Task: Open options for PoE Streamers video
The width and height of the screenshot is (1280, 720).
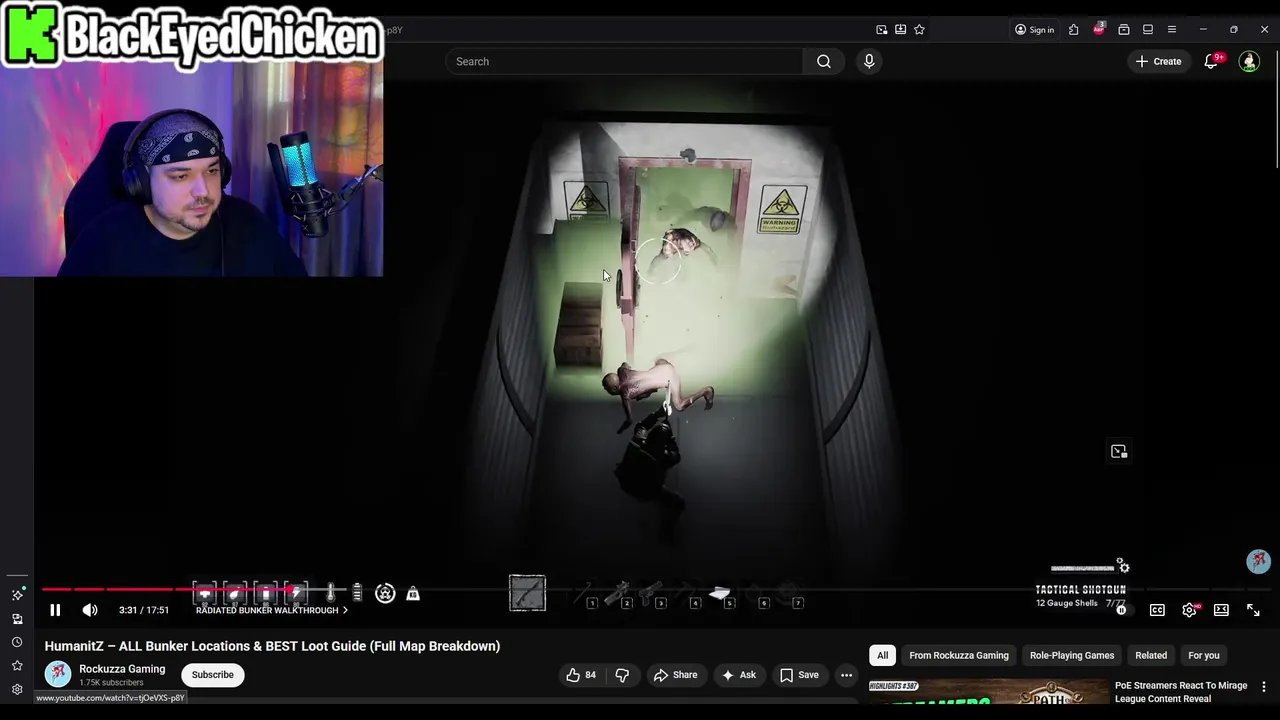Action: 1264,687
